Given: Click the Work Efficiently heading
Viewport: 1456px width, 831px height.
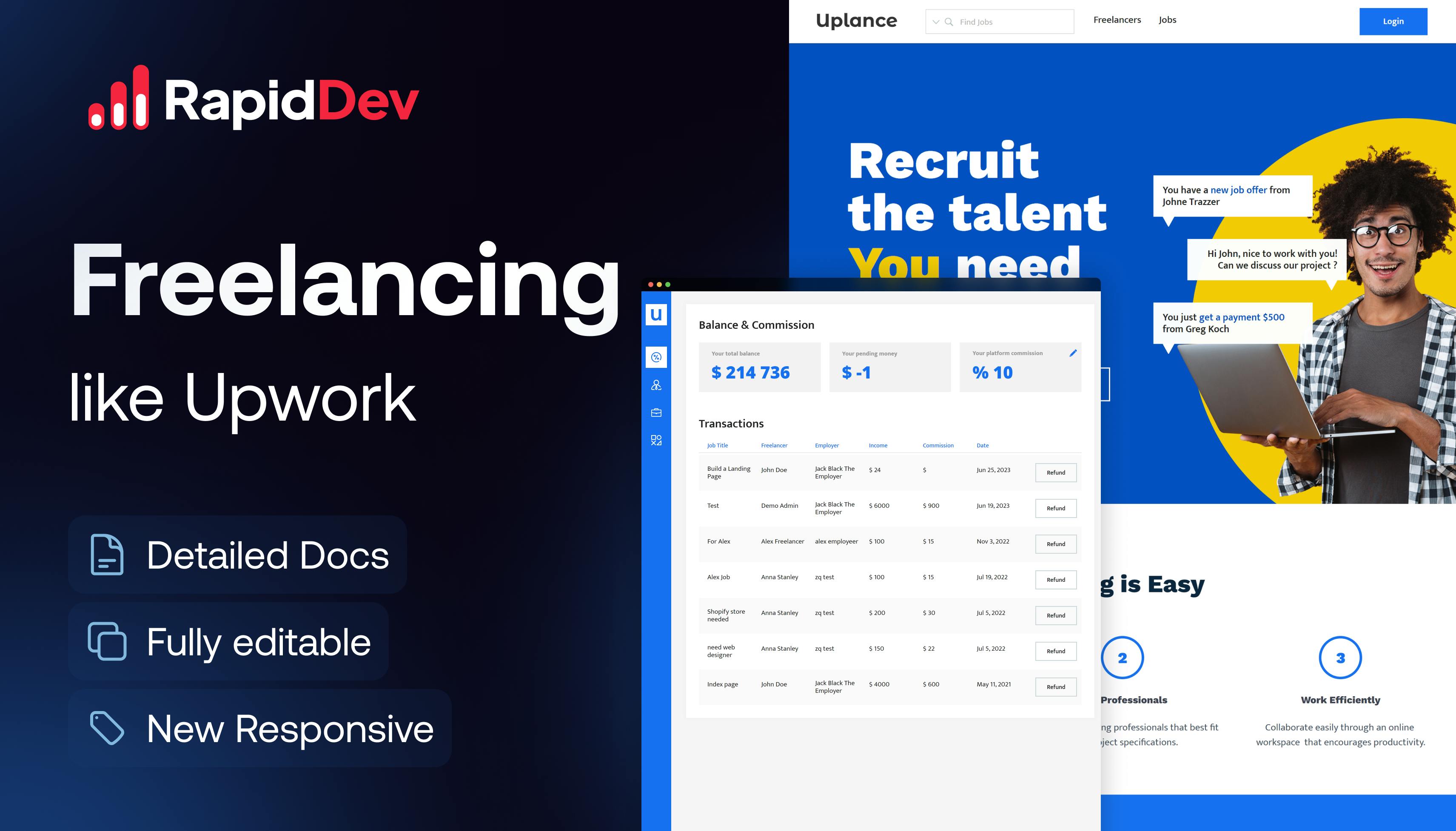Looking at the screenshot, I should 1340,700.
